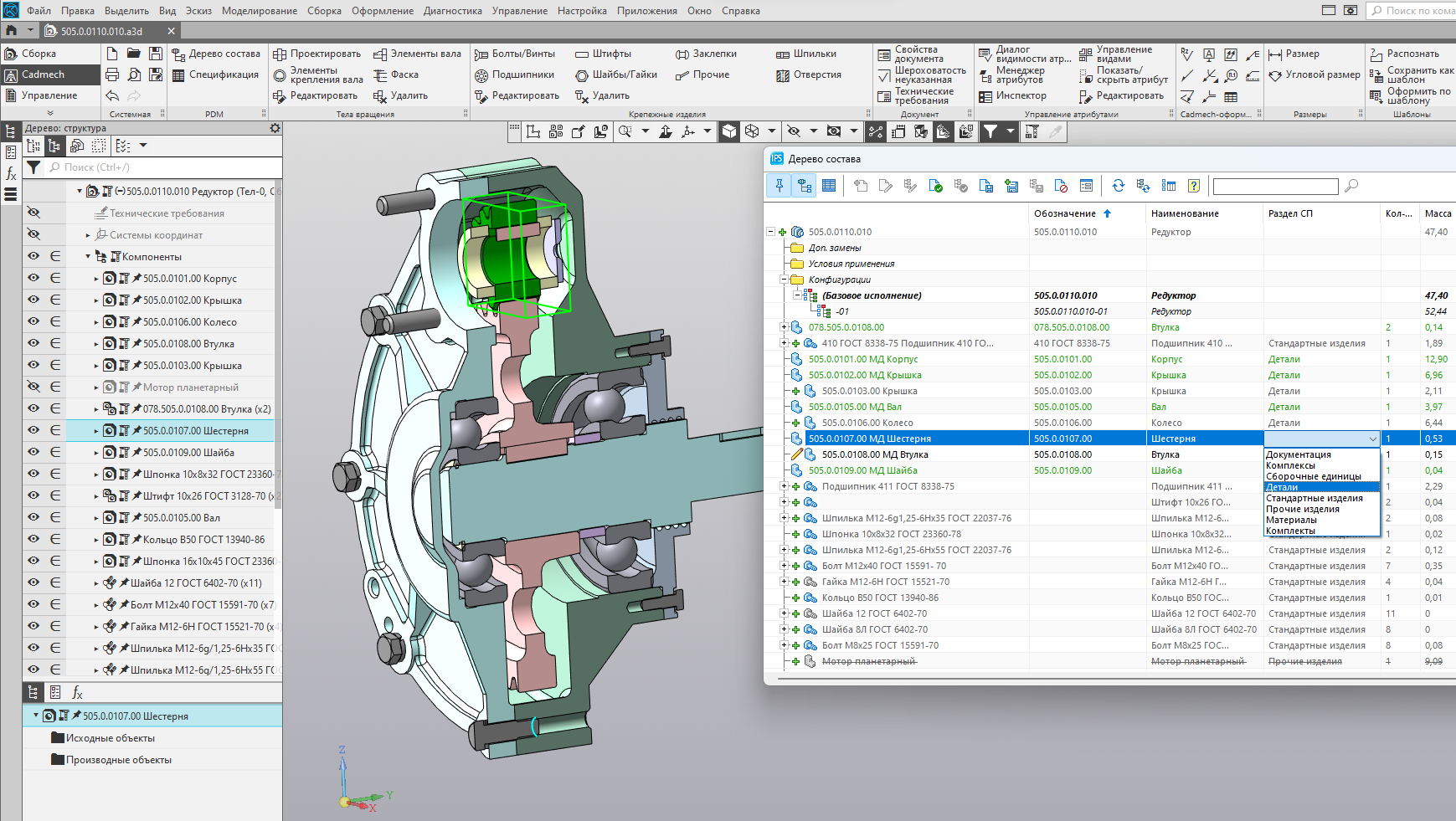Toggle visibility eye for 505.0.0101.00 Корпус

pos(33,278)
